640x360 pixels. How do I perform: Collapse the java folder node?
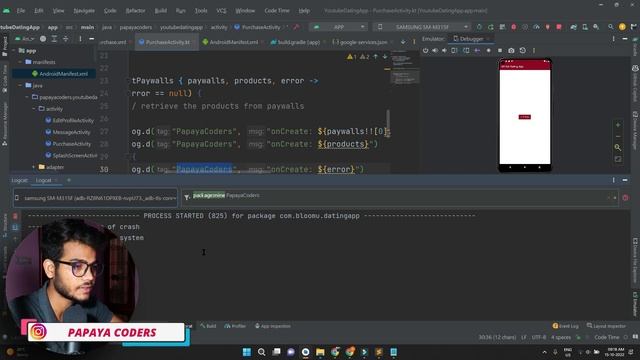(20, 85)
